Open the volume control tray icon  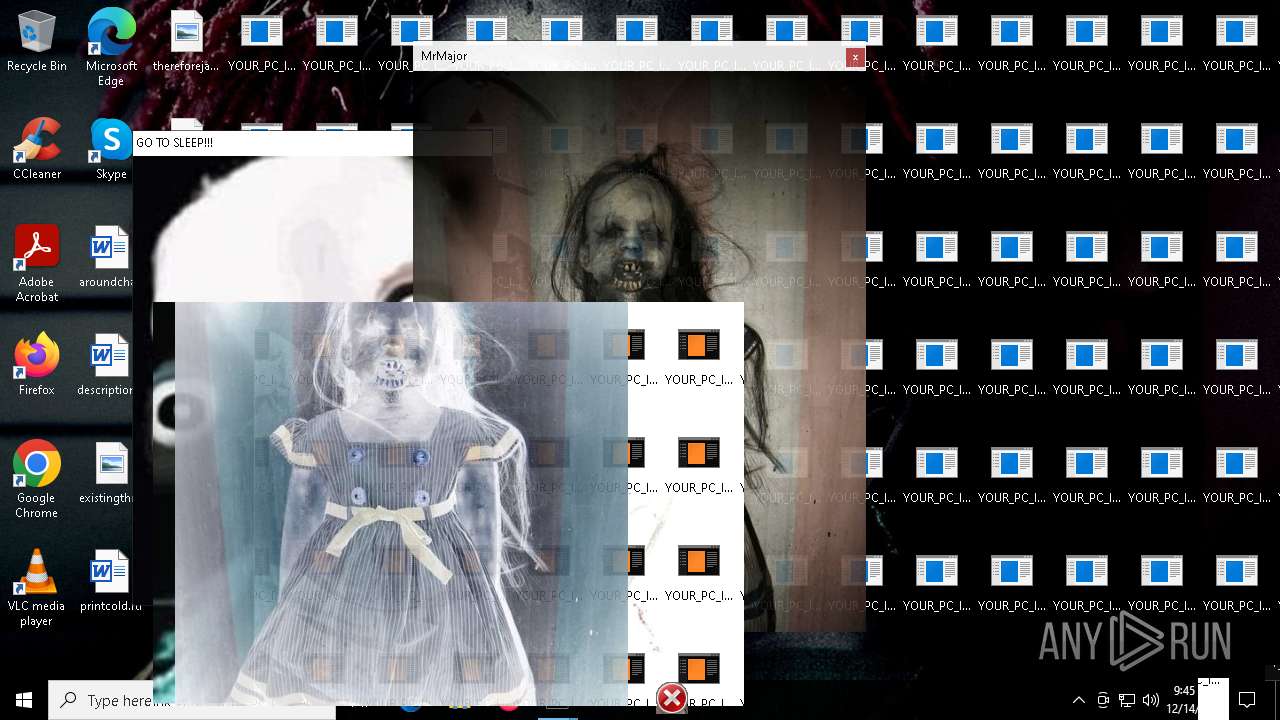(x=1151, y=700)
